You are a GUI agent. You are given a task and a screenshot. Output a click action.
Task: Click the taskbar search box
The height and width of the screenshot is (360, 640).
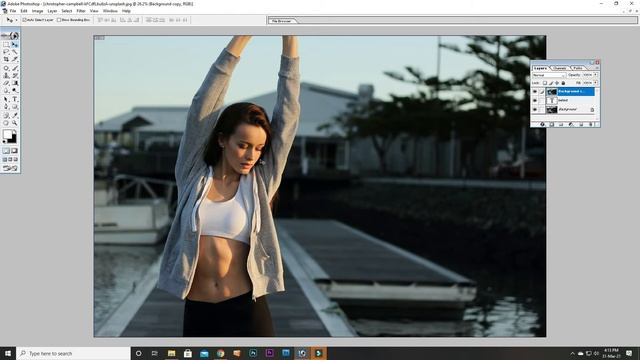coord(73,353)
